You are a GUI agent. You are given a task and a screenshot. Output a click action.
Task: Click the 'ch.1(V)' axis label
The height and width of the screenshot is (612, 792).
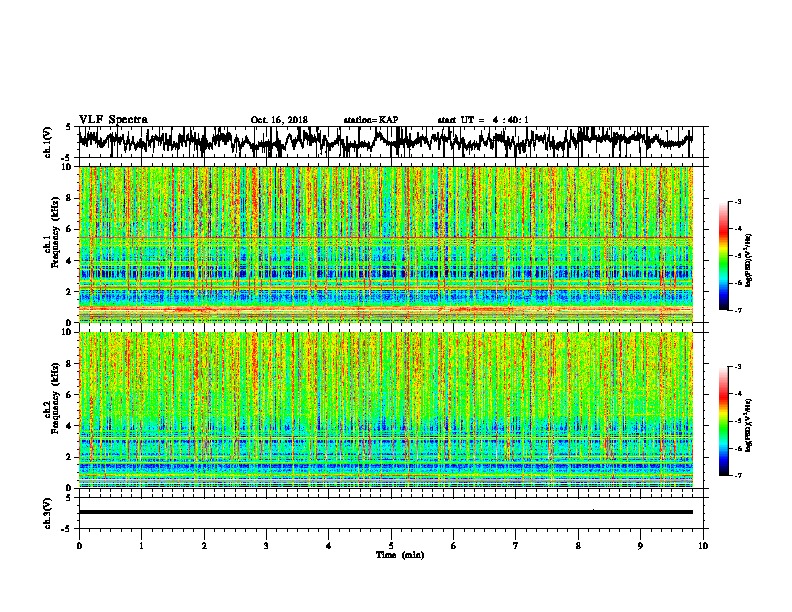(x=48, y=142)
